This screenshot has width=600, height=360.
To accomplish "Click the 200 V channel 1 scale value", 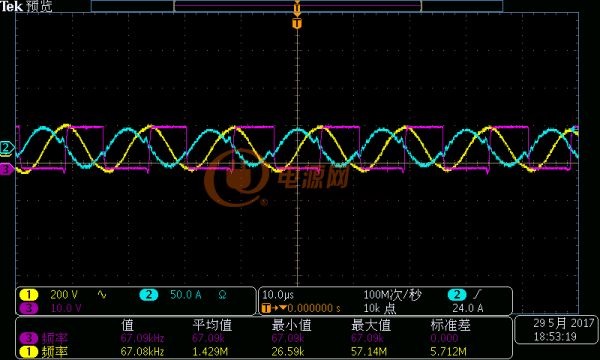I will click(64, 295).
